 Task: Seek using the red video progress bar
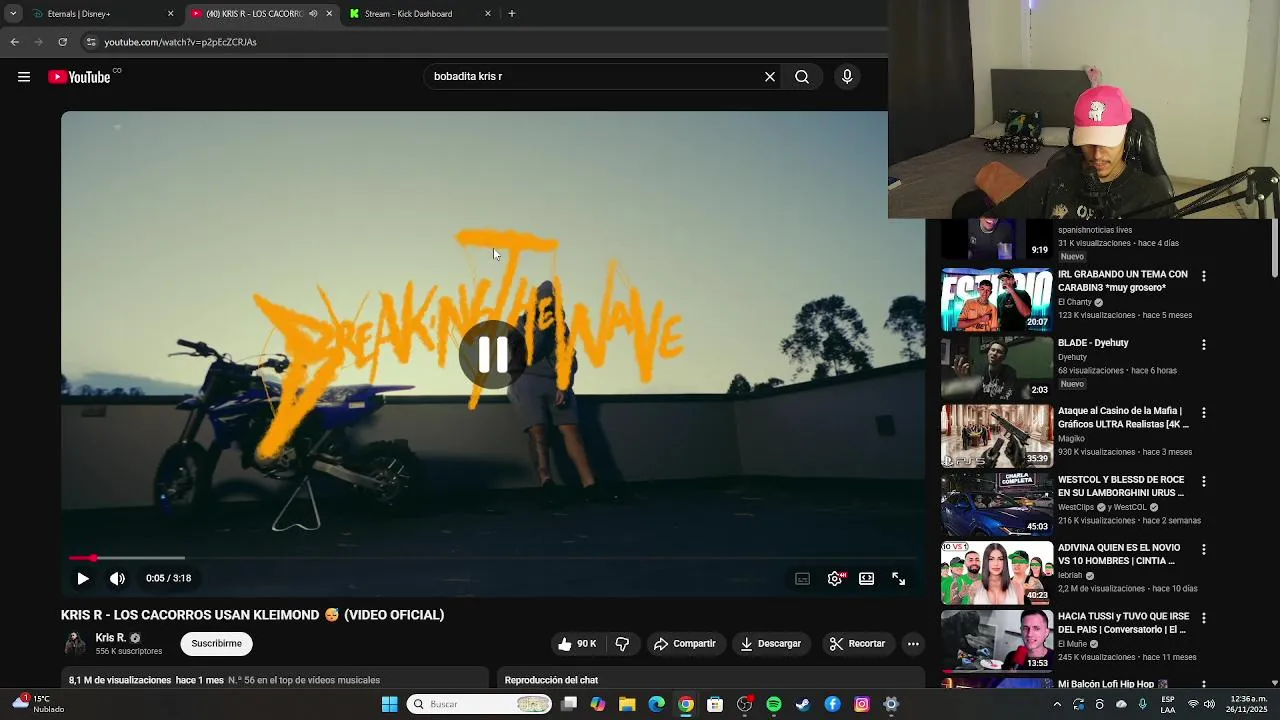tap(493, 558)
